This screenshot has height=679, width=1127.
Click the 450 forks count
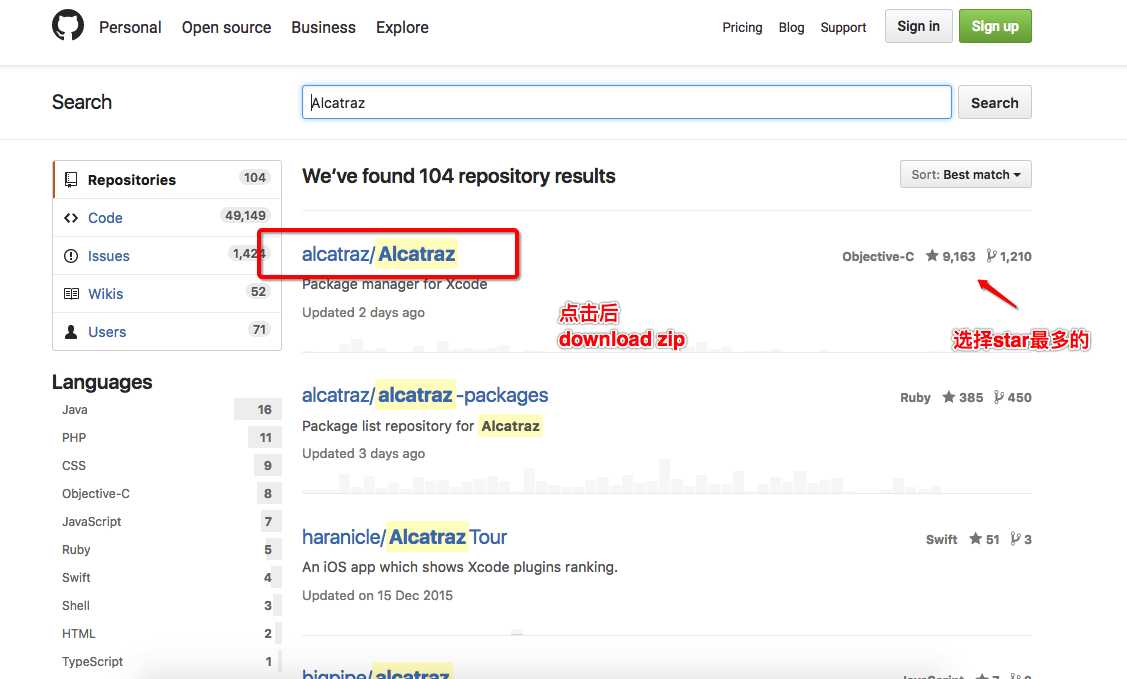1019,397
